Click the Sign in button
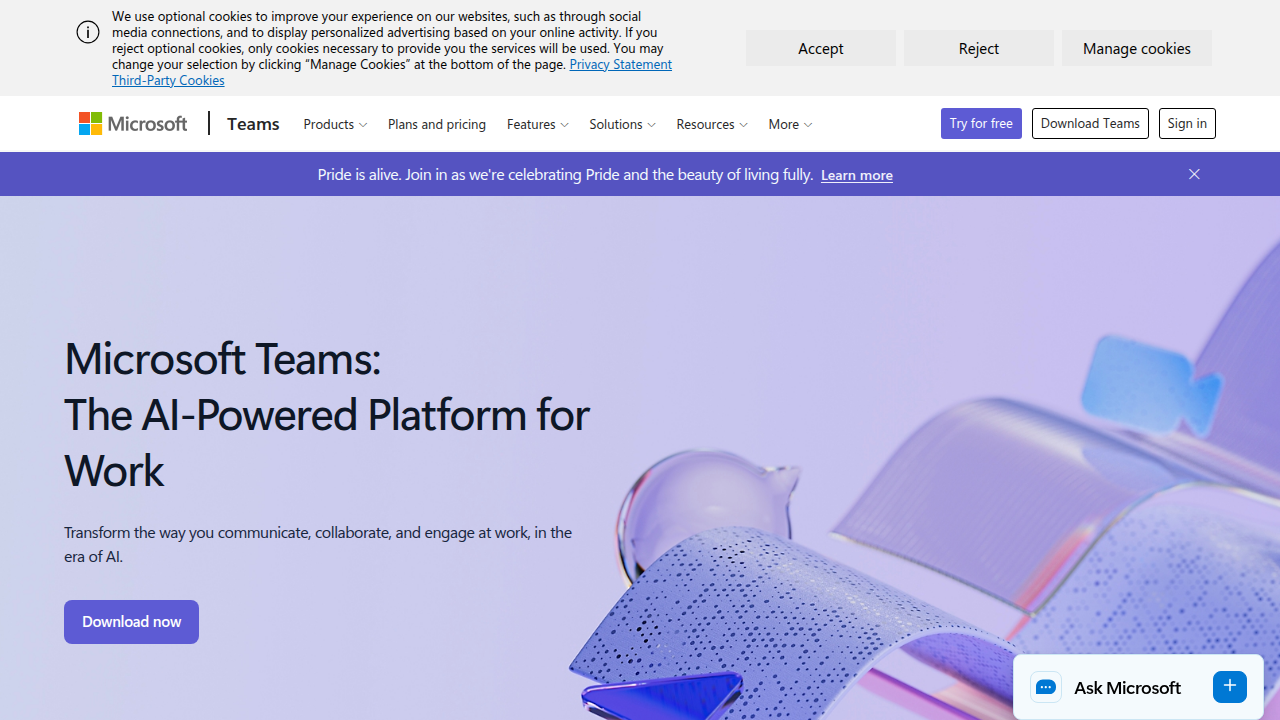The height and width of the screenshot is (720, 1280). pyautogui.click(x=1187, y=123)
